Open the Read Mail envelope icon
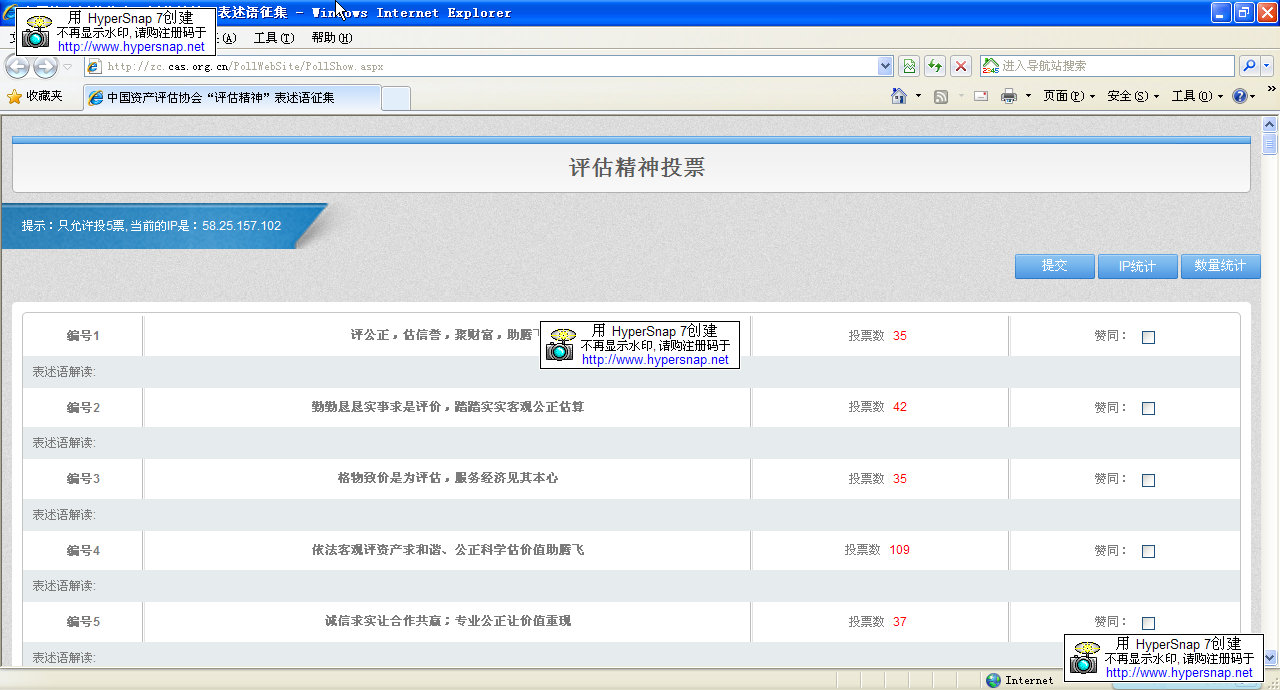 pyautogui.click(x=980, y=96)
